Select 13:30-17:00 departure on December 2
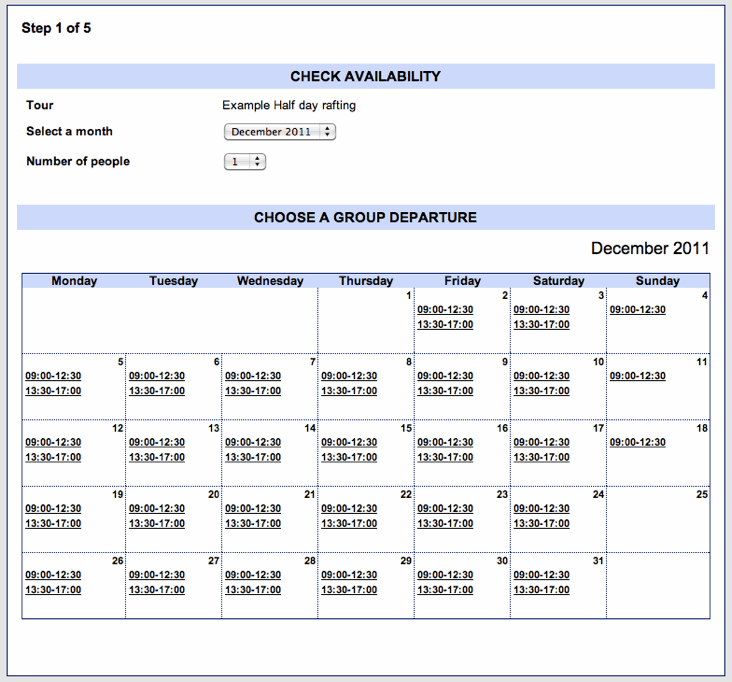 445,325
